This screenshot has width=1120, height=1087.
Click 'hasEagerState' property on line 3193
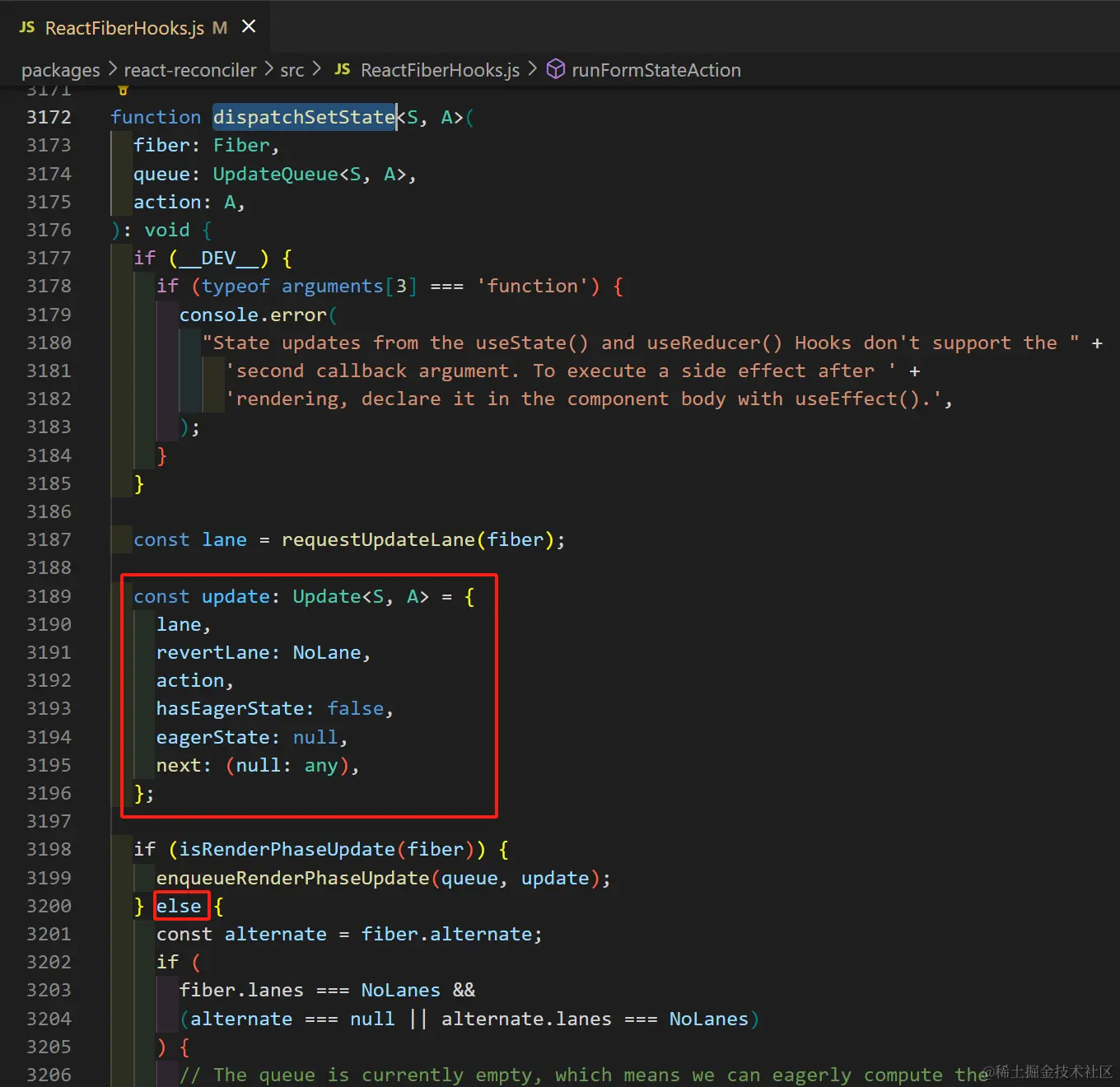230,708
